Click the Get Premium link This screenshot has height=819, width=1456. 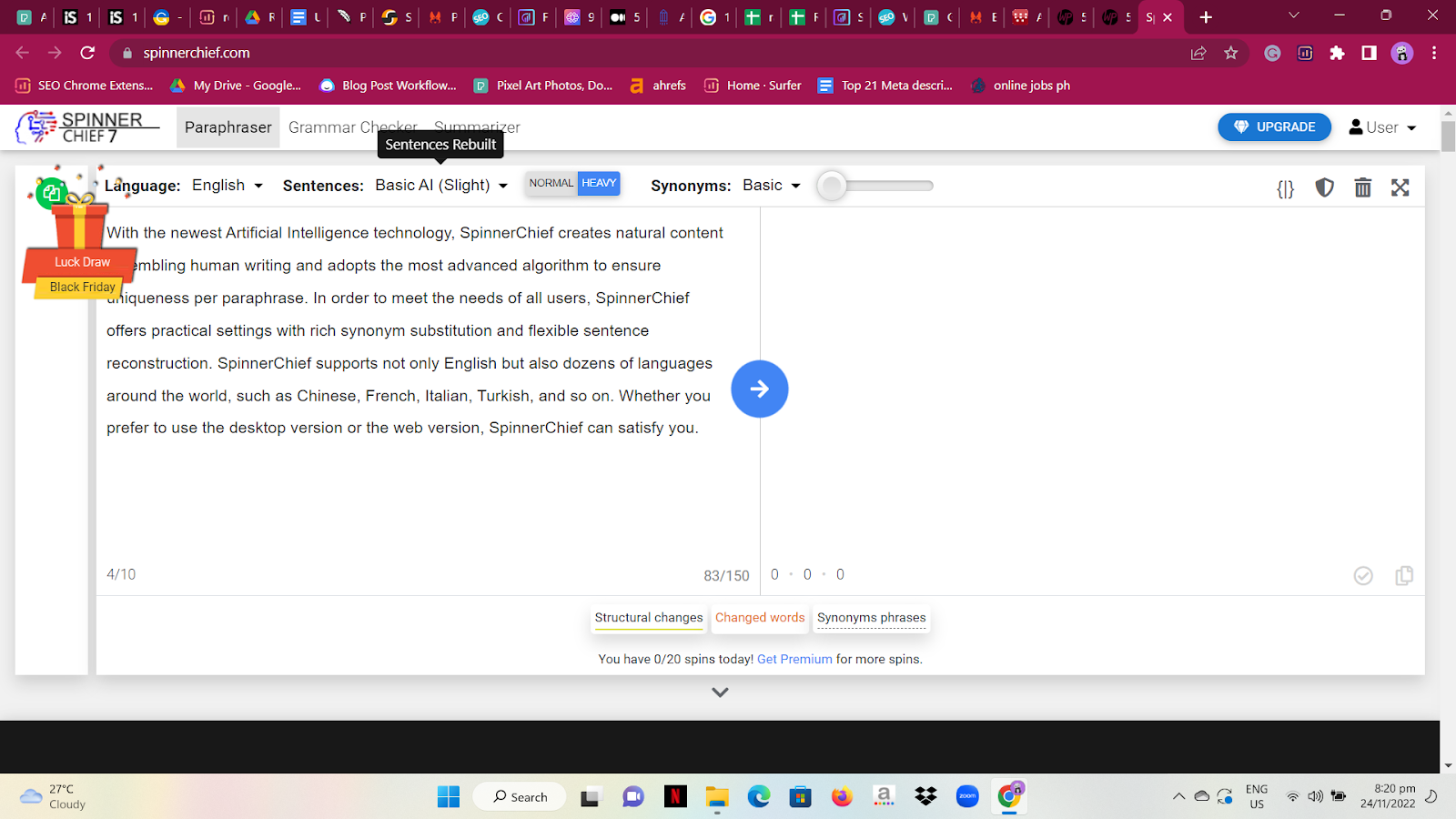pos(794,660)
